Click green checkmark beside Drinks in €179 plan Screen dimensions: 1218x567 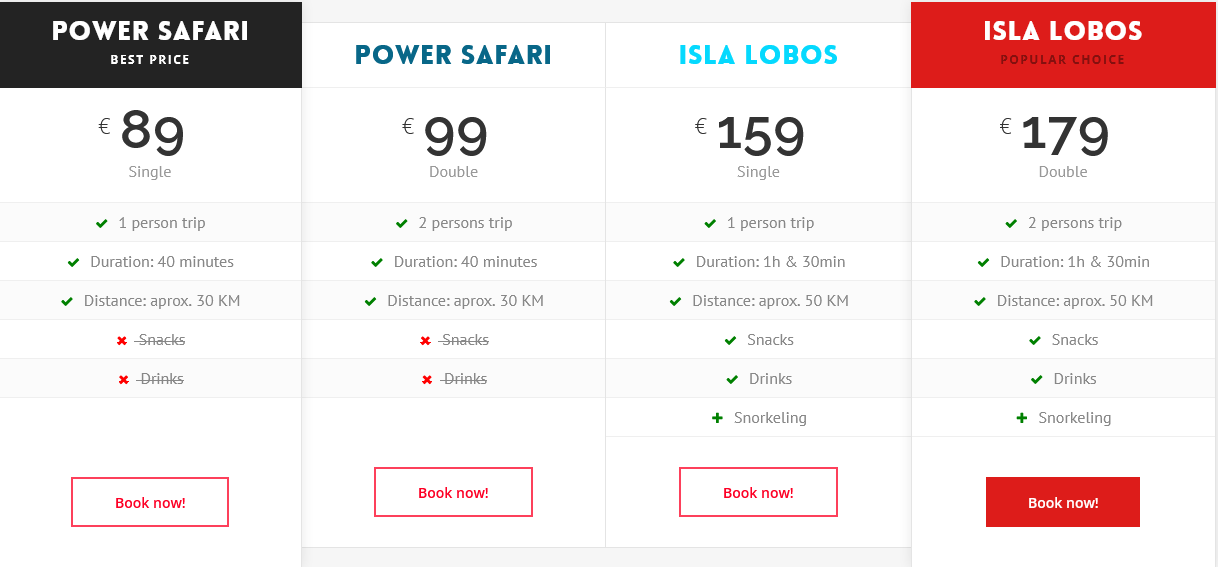[1035, 380]
